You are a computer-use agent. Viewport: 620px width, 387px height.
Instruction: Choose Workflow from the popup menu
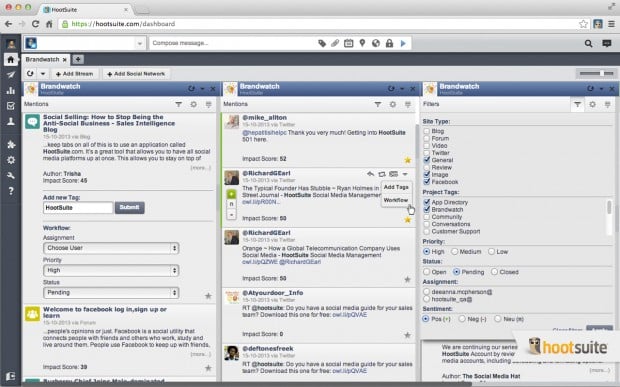396,200
